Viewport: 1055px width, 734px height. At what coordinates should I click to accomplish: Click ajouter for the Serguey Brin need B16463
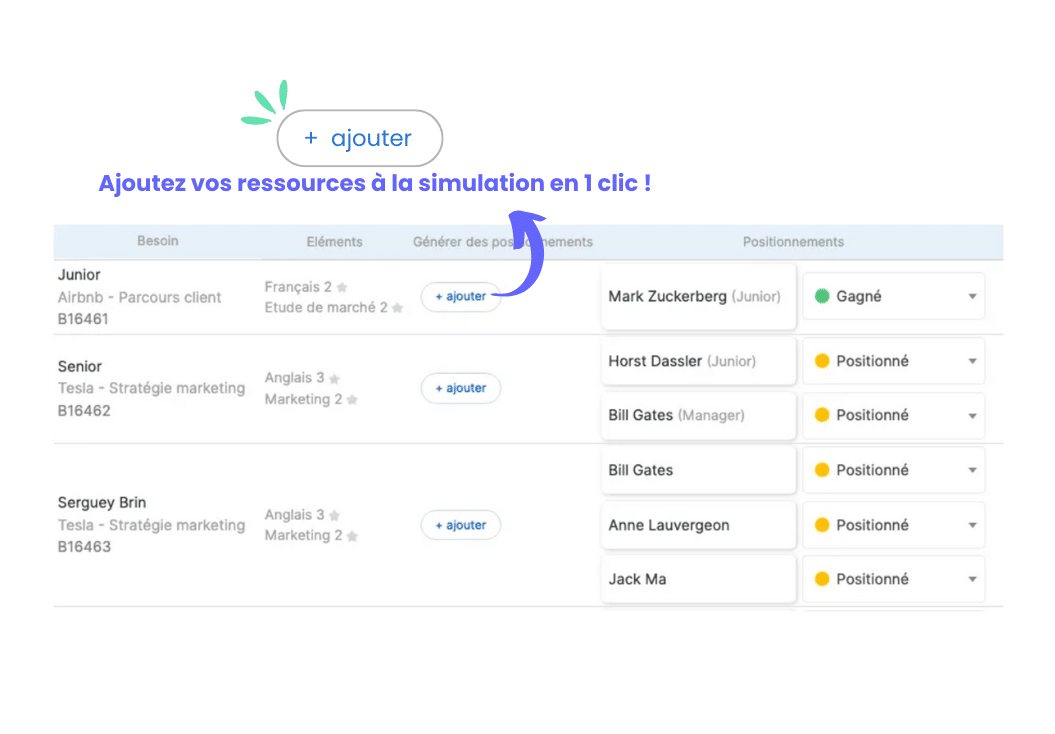[x=461, y=525]
